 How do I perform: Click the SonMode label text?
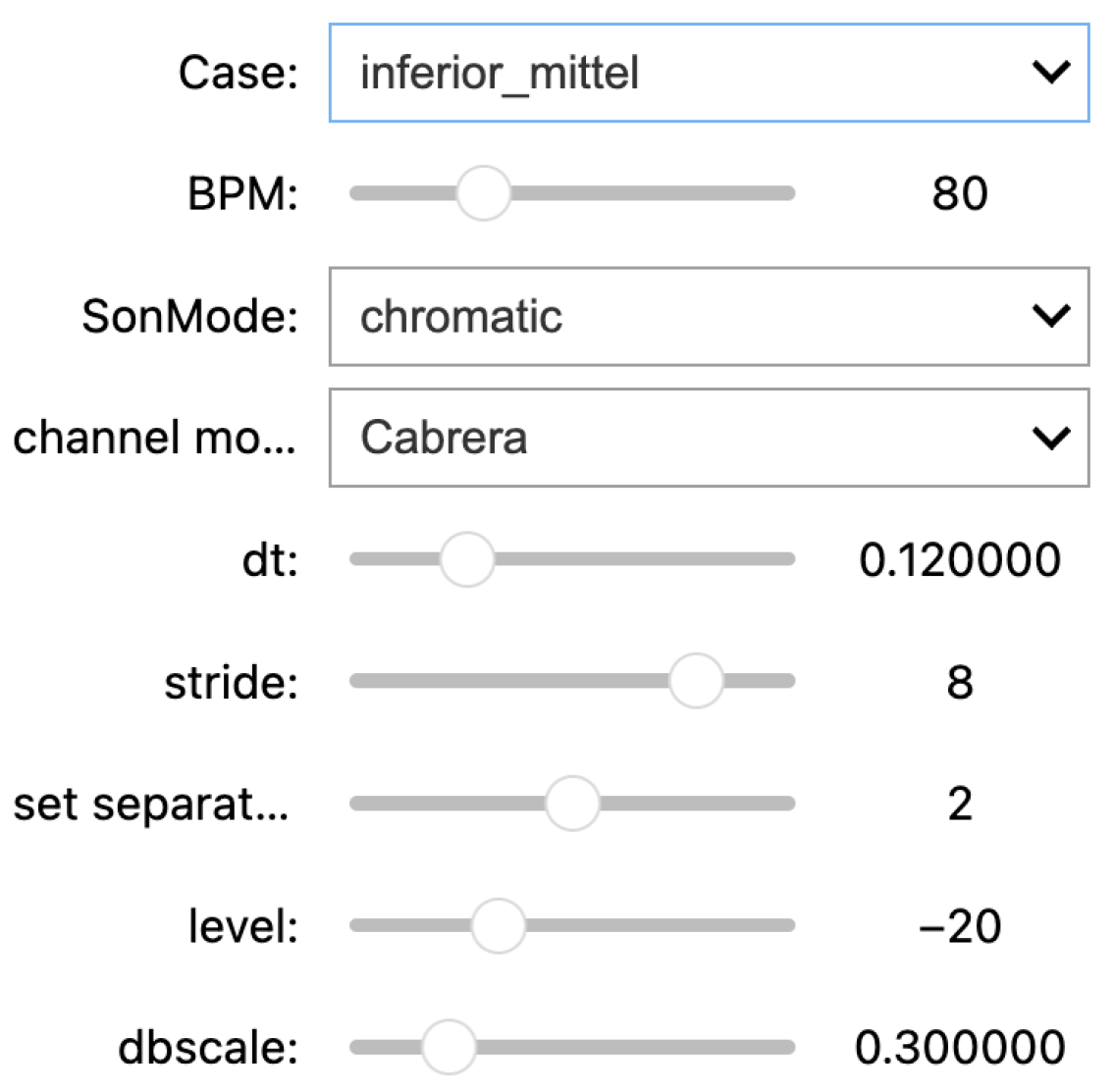click(x=189, y=317)
